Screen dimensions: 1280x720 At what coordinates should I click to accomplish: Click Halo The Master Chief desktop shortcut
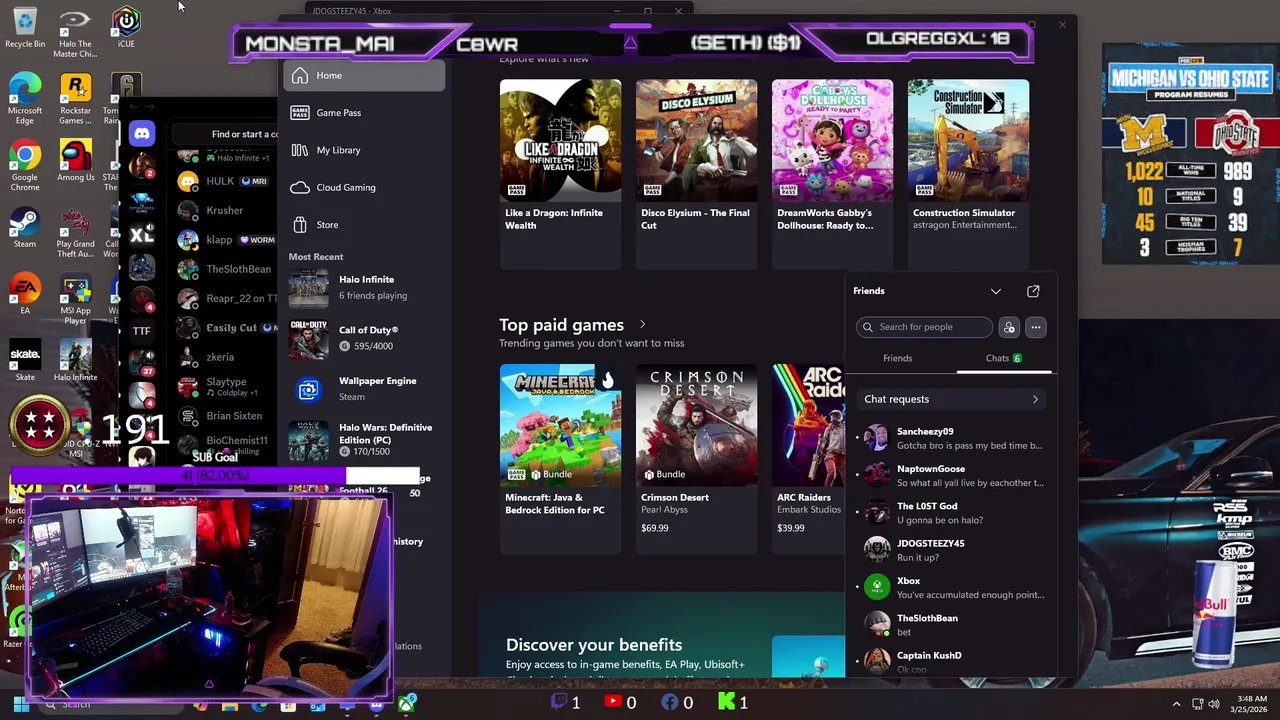[x=75, y=33]
